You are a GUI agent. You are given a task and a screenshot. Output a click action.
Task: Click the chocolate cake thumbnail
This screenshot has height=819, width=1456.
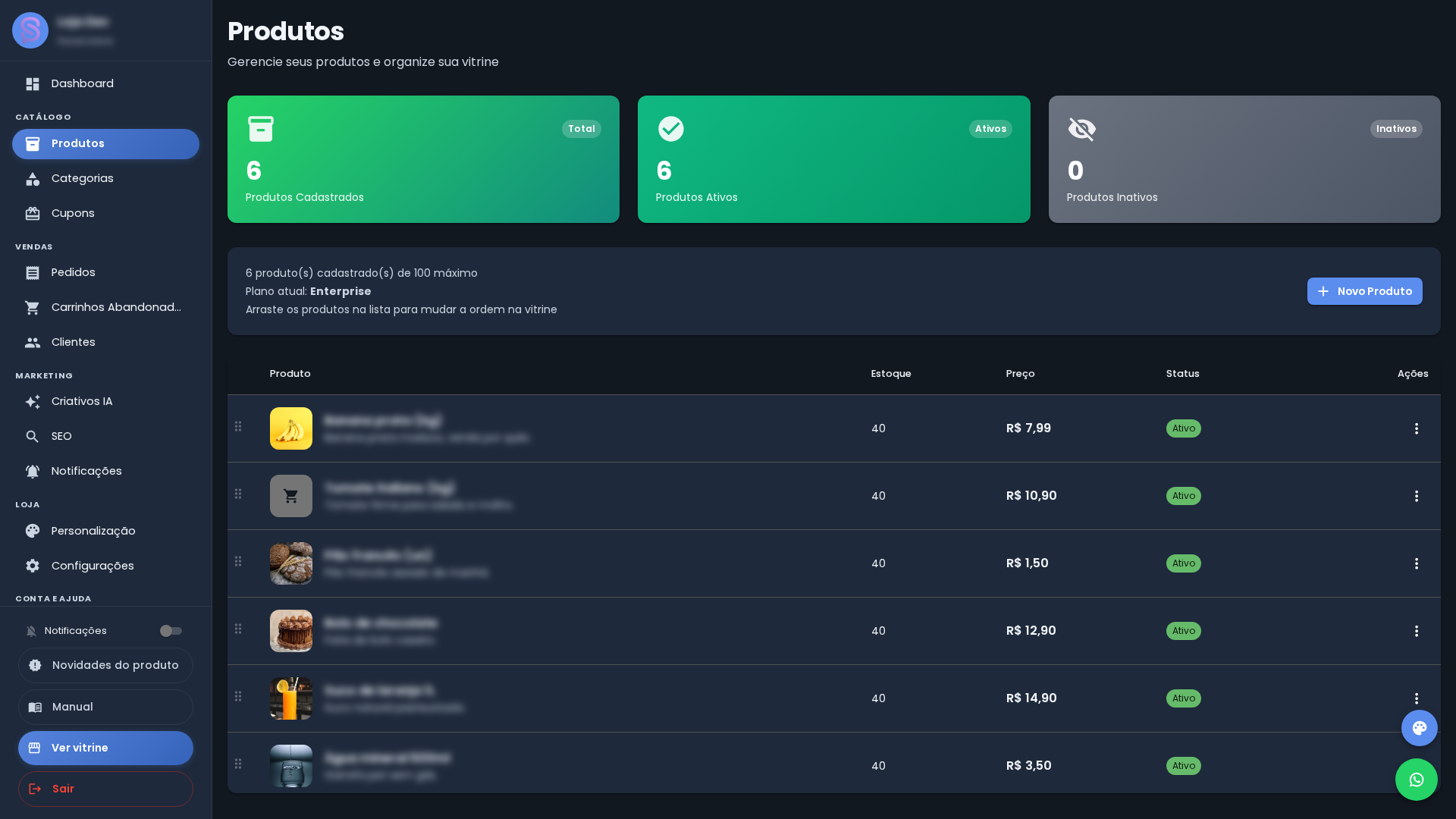(x=291, y=631)
